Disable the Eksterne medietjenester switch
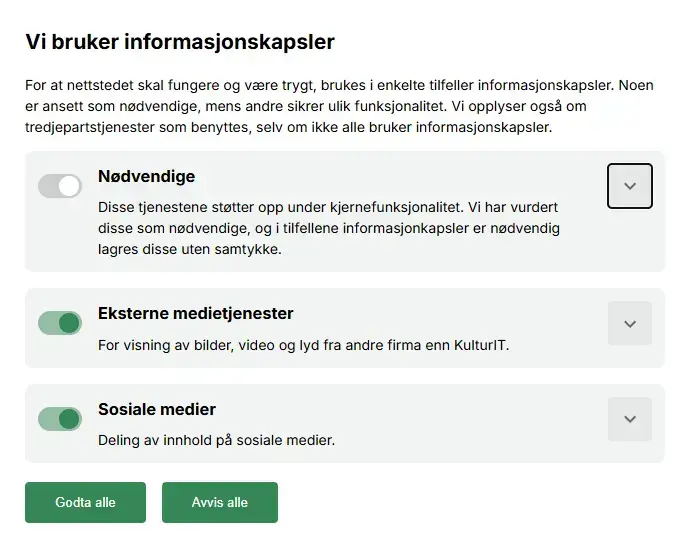The image size is (693, 538). click(x=59, y=323)
